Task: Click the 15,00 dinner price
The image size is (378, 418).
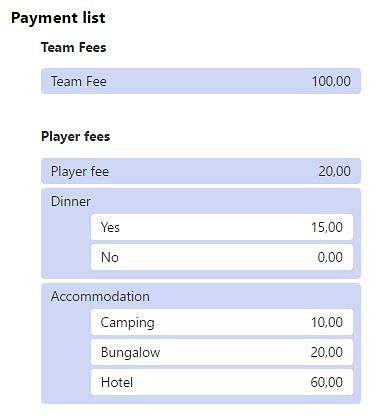Action: tap(327, 227)
